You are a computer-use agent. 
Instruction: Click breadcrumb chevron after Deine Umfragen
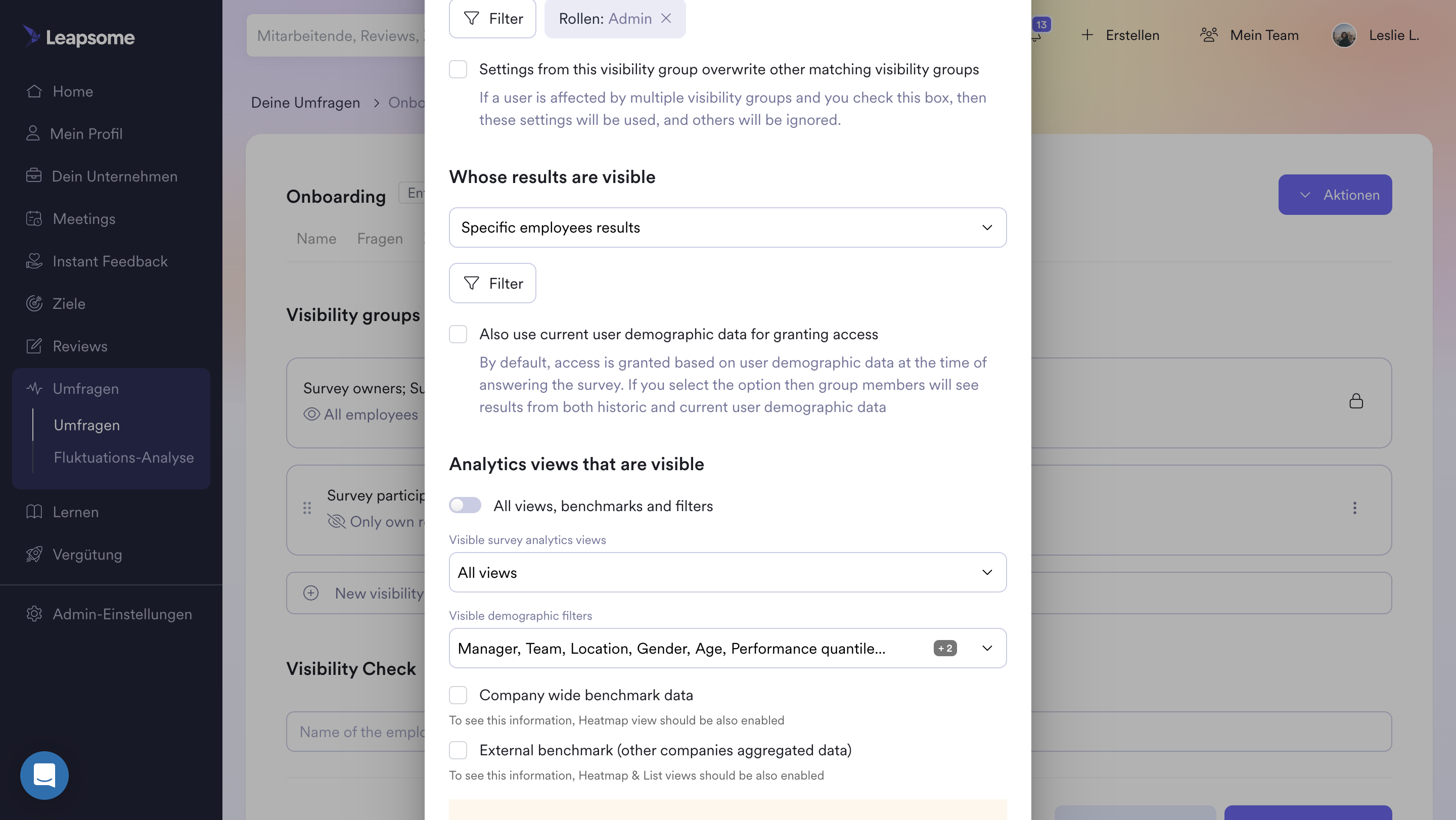point(376,103)
